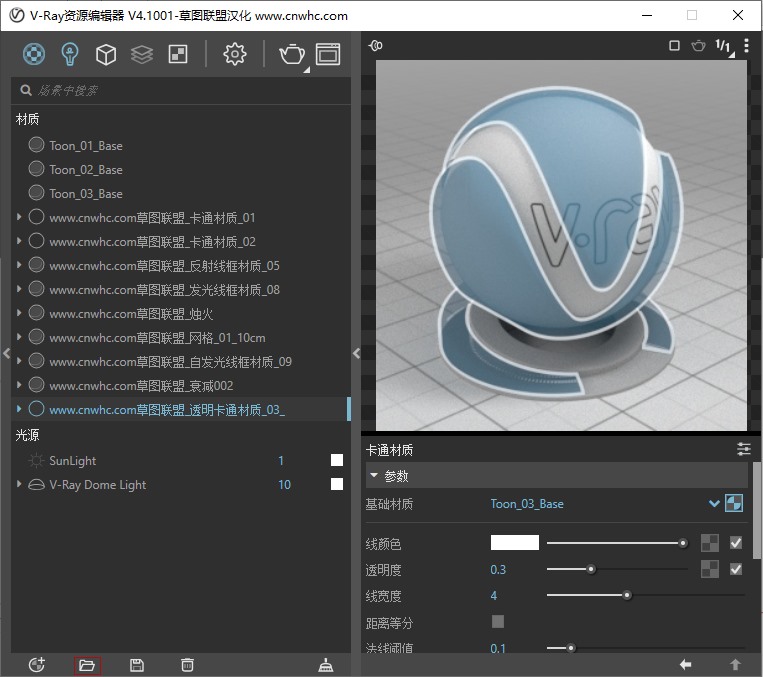The width and height of the screenshot is (763, 677).
Task: Click line width value 4
Action: (x=494, y=595)
